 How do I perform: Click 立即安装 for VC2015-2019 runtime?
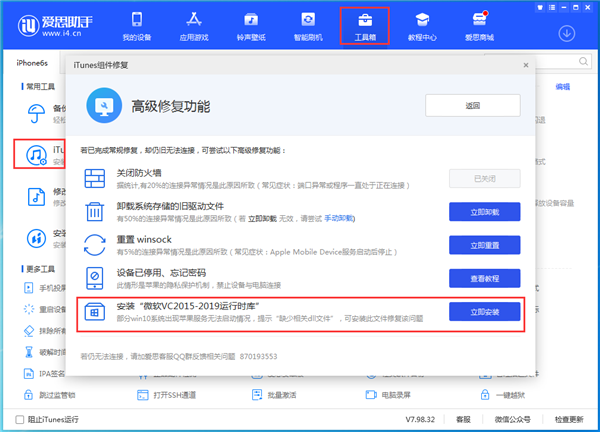tap(483, 311)
